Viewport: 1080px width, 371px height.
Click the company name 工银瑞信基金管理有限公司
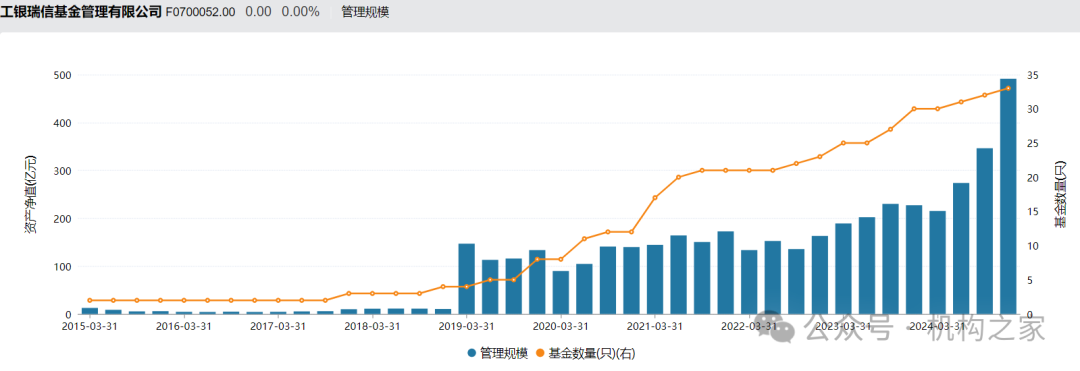[x=81, y=12]
